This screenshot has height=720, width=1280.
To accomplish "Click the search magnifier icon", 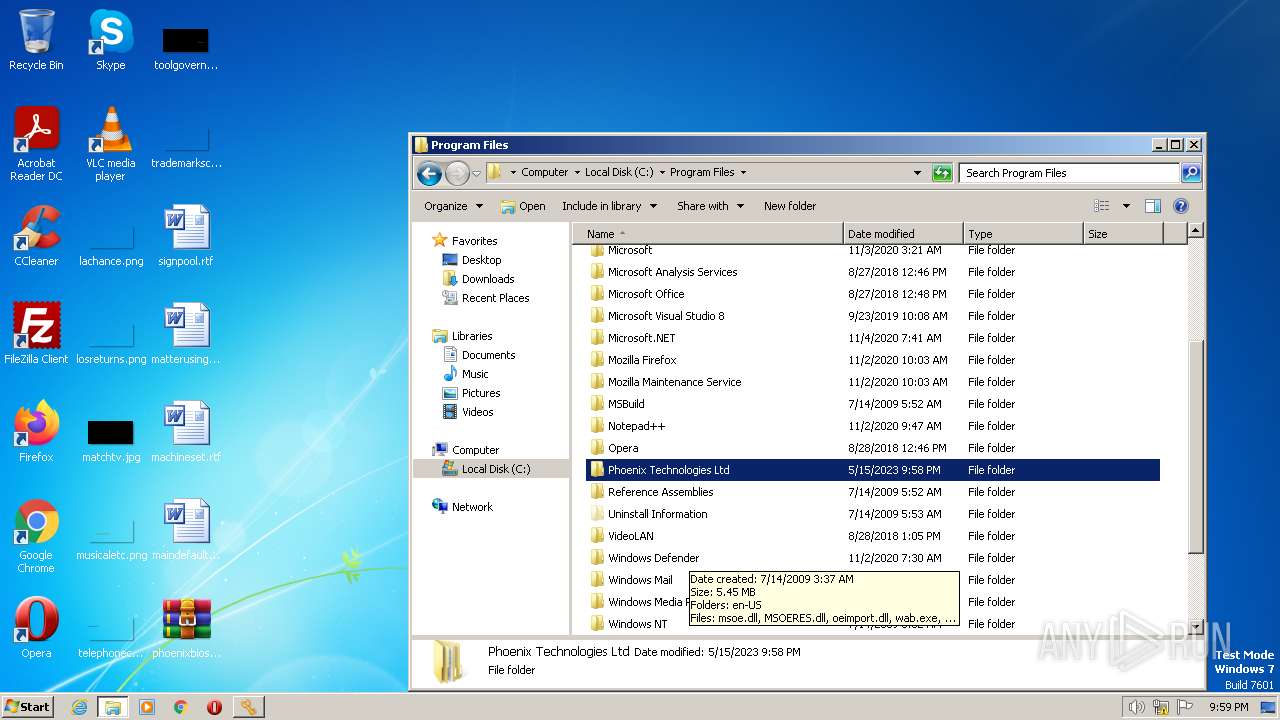I will (x=1190, y=173).
